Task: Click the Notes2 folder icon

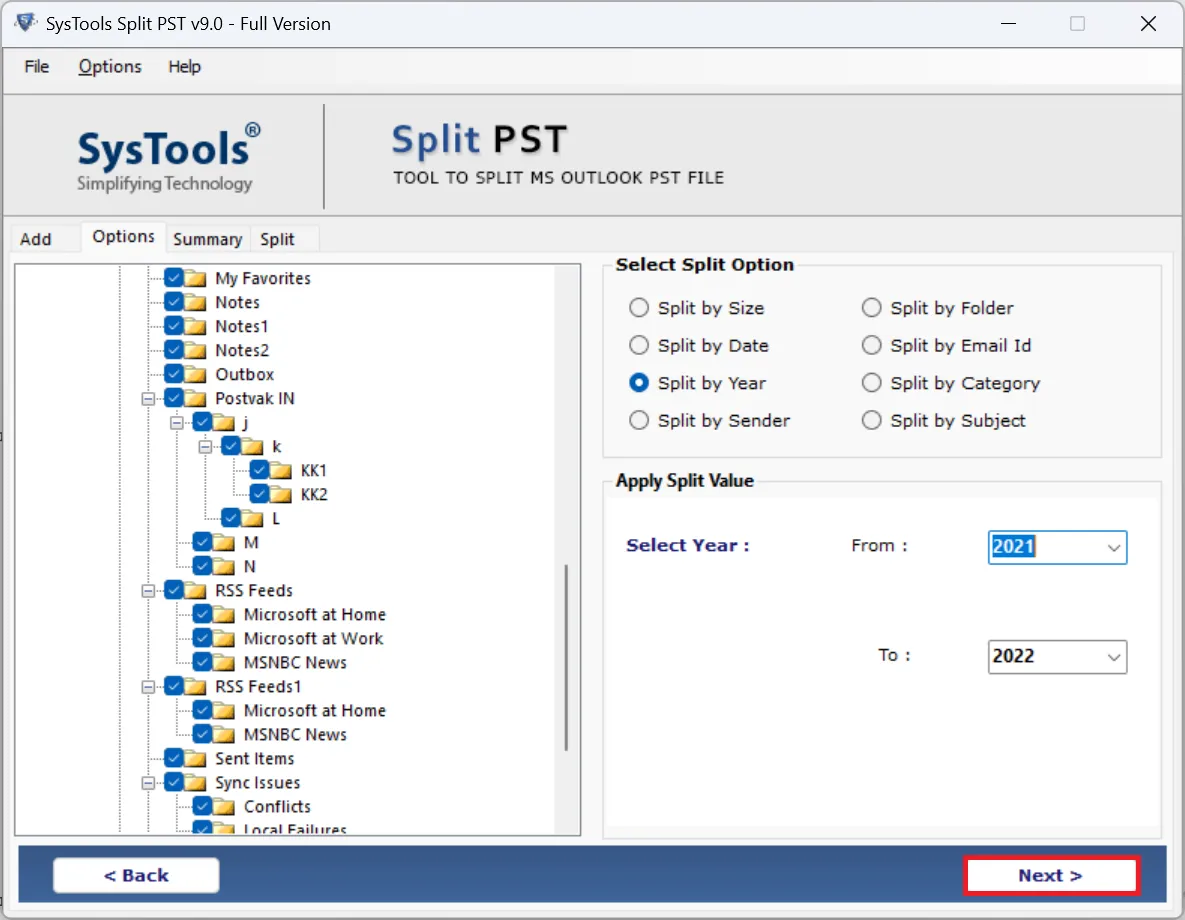Action: [x=196, y=350]
